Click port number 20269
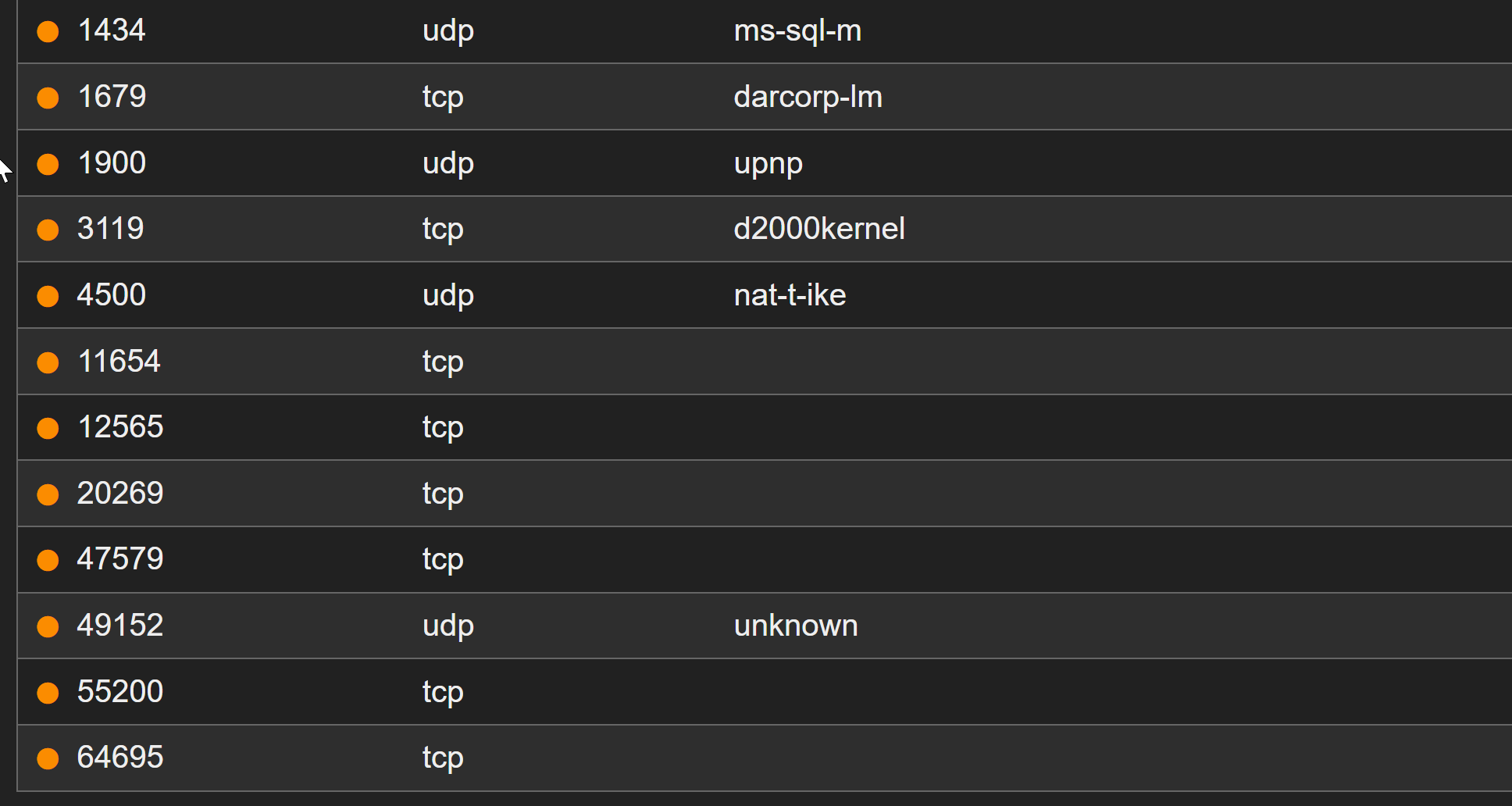Viewport: 1512px width, 806px height. point(120,494)
